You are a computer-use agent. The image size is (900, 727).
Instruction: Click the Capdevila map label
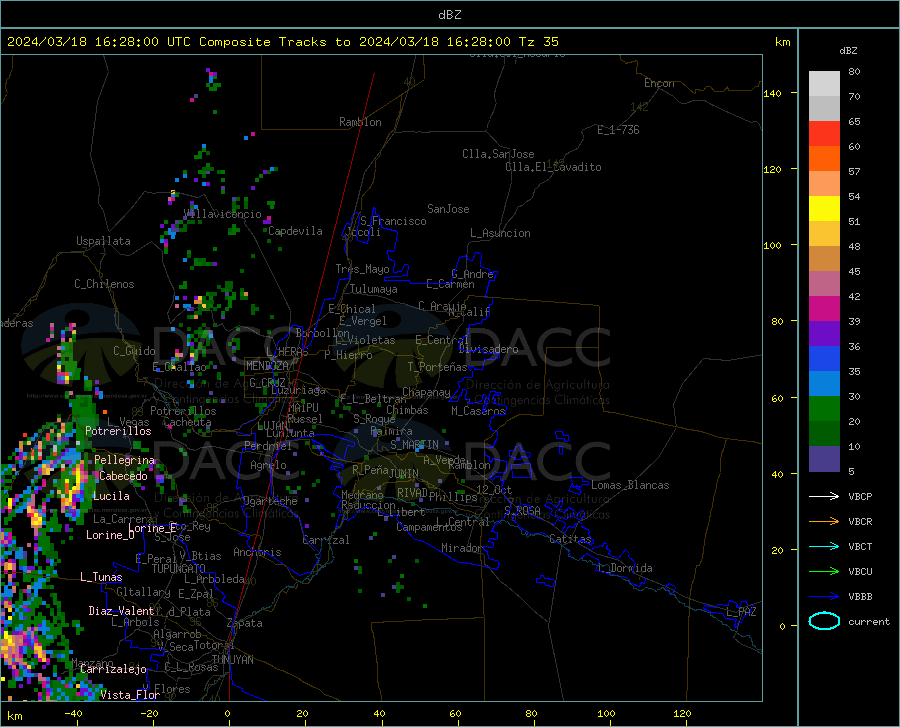coord(295,231)
